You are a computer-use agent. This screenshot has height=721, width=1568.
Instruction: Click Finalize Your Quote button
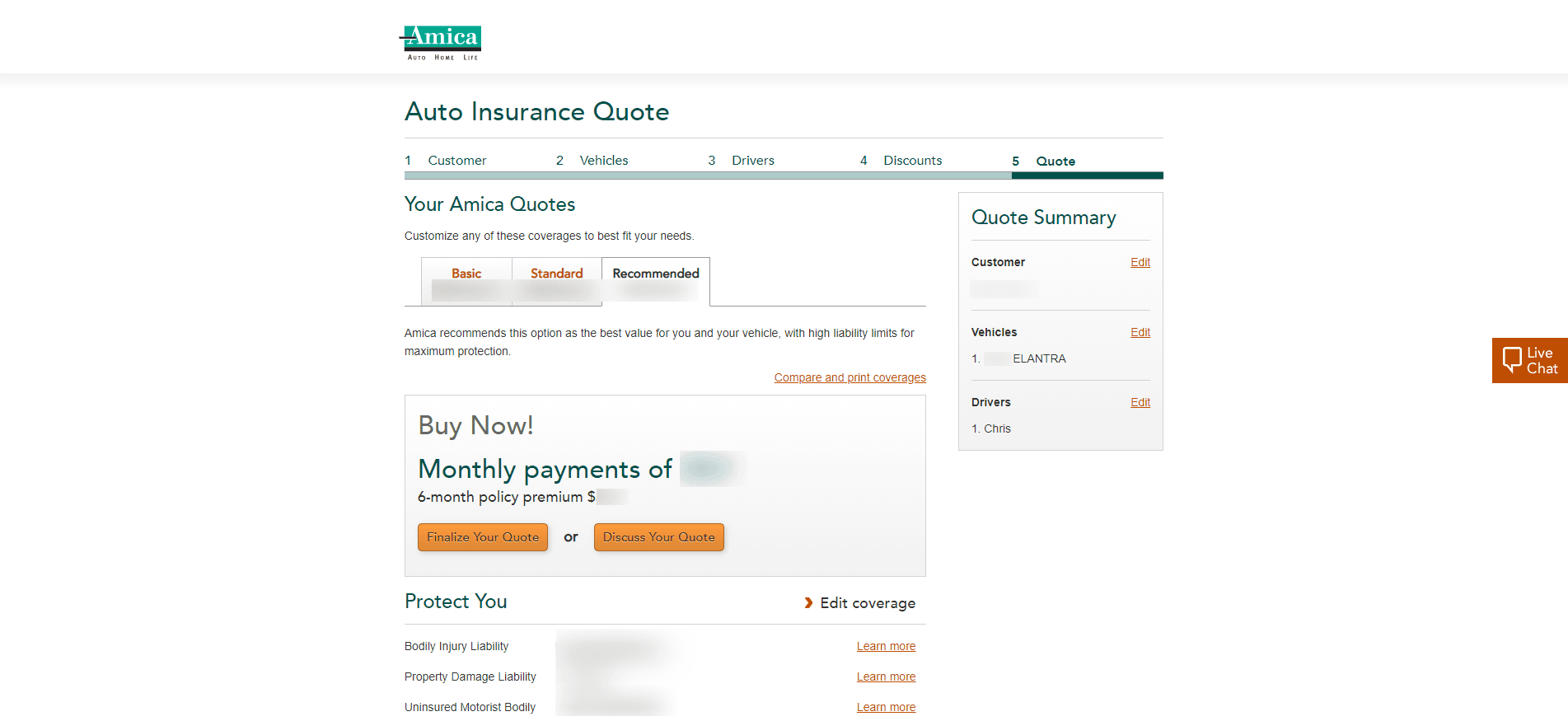tap(483, 537)
